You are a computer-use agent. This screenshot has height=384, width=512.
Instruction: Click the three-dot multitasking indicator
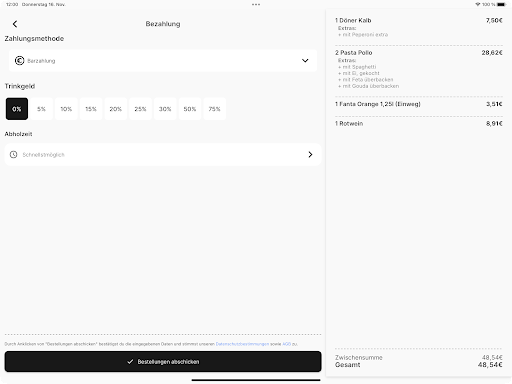coord(256,5)
